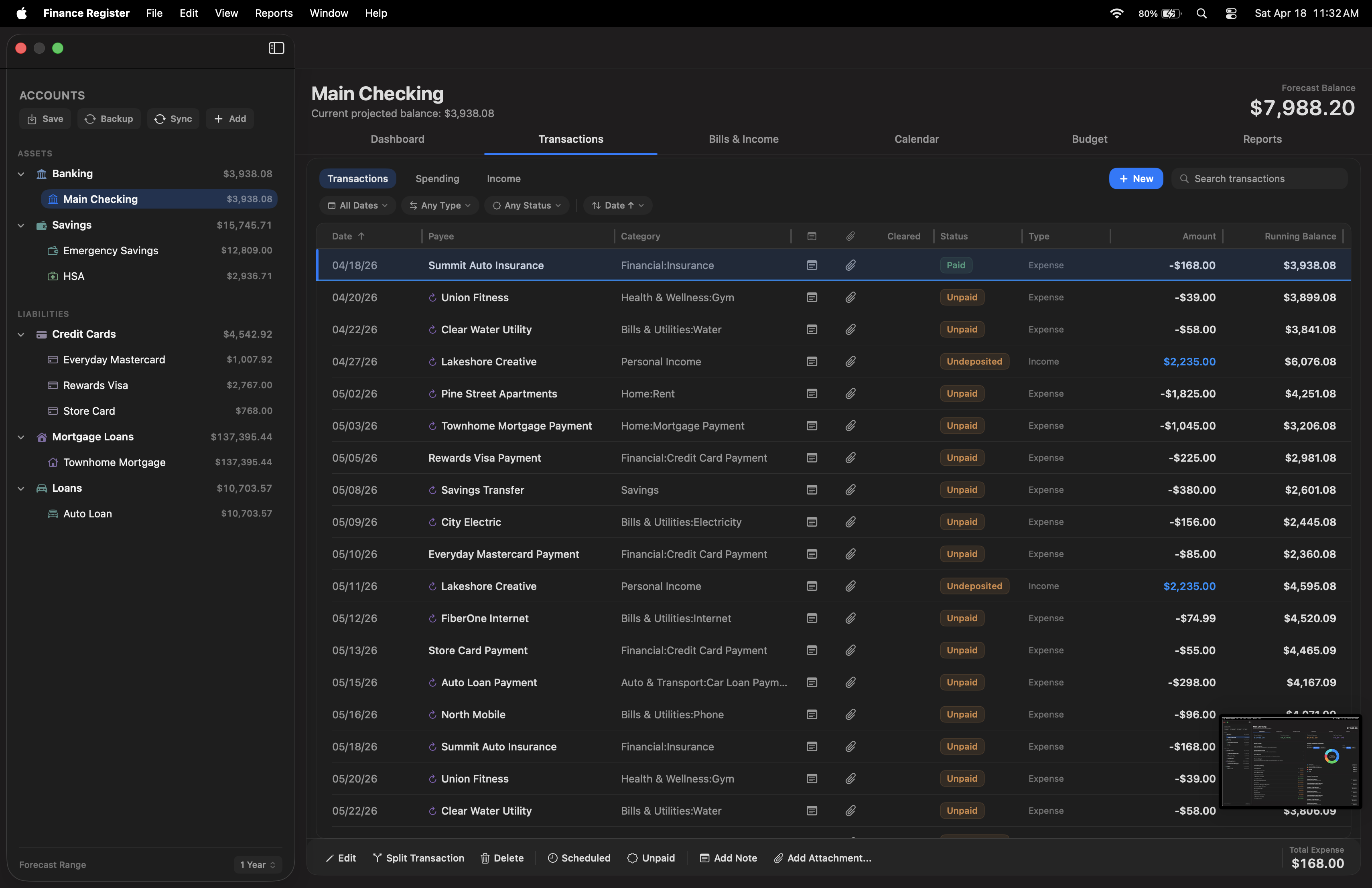Sort by the Running Balance column header
The width and height of the screenshot is (1372, 888).
pos(1300,236)
